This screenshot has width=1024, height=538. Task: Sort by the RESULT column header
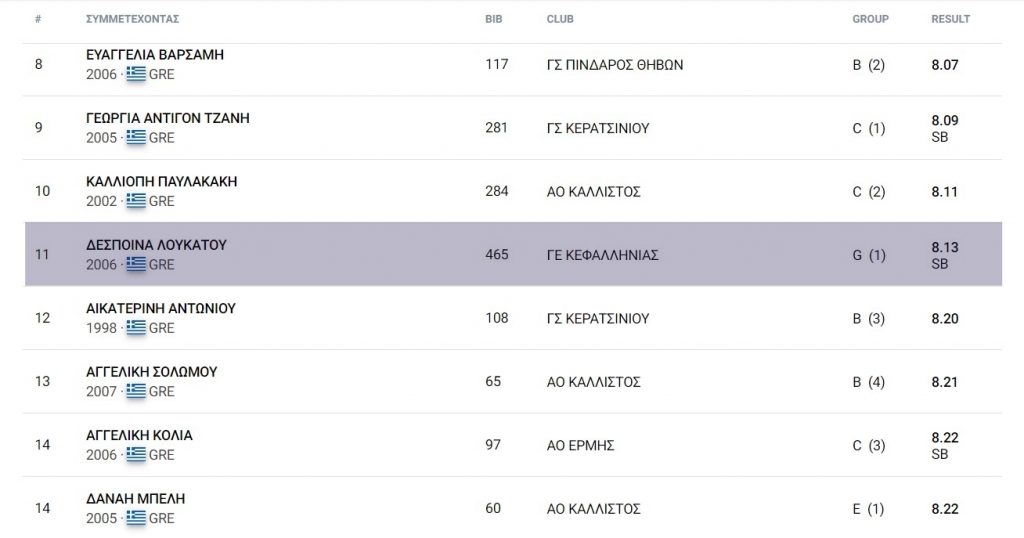pyautogui.click(x=950, y=19)
